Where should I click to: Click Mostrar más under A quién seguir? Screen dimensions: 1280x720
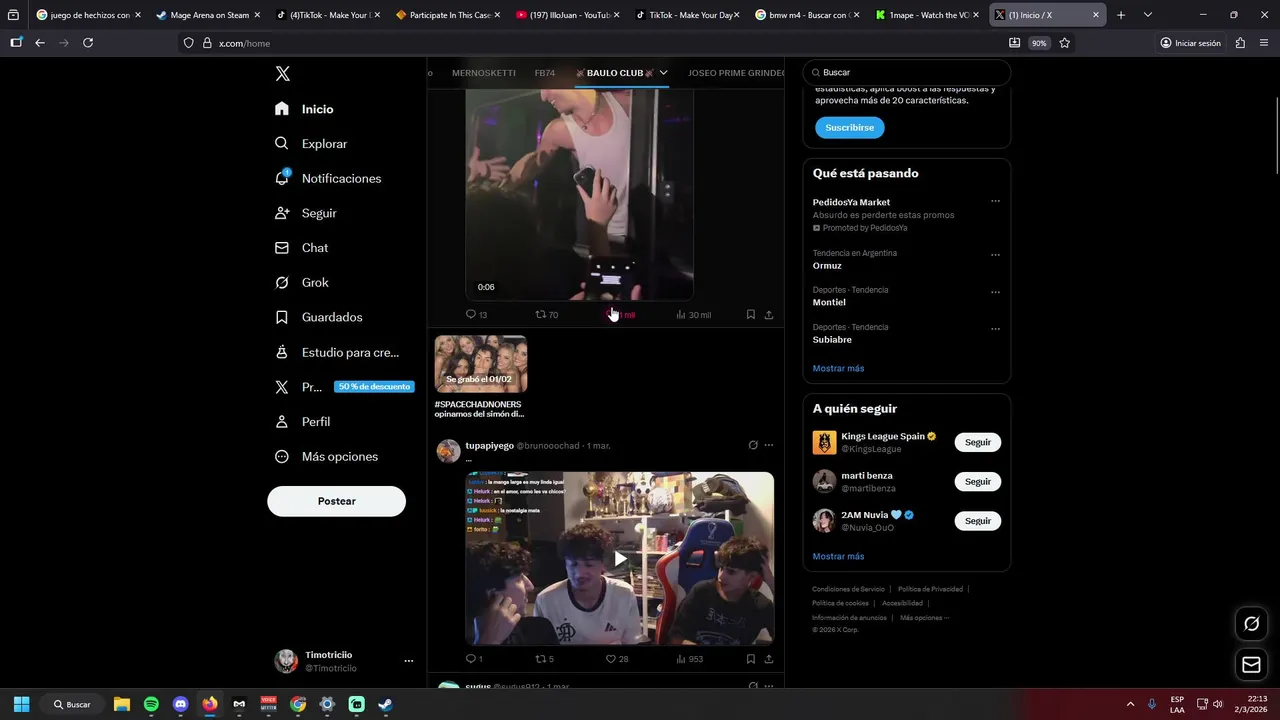[x=838, y=556]
